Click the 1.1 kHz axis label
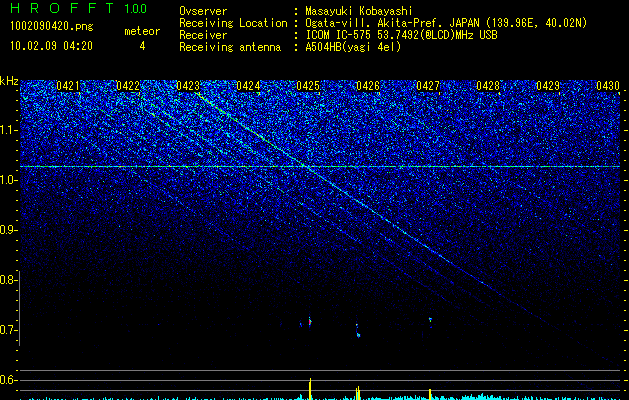 [8, 130]
